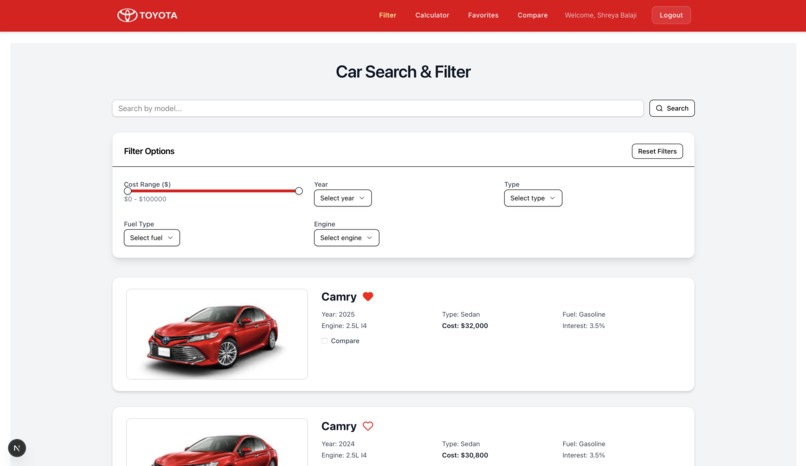
Task: Click the Year: 2024 text
Action: point(338,444)
